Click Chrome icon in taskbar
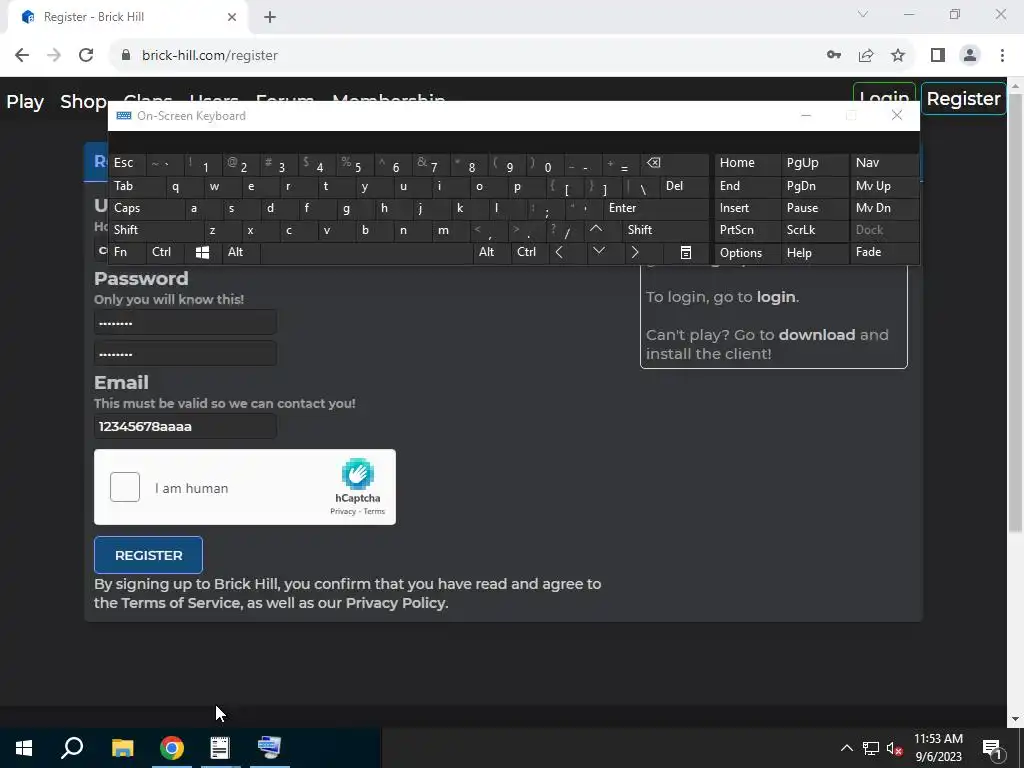 (172, 748)
